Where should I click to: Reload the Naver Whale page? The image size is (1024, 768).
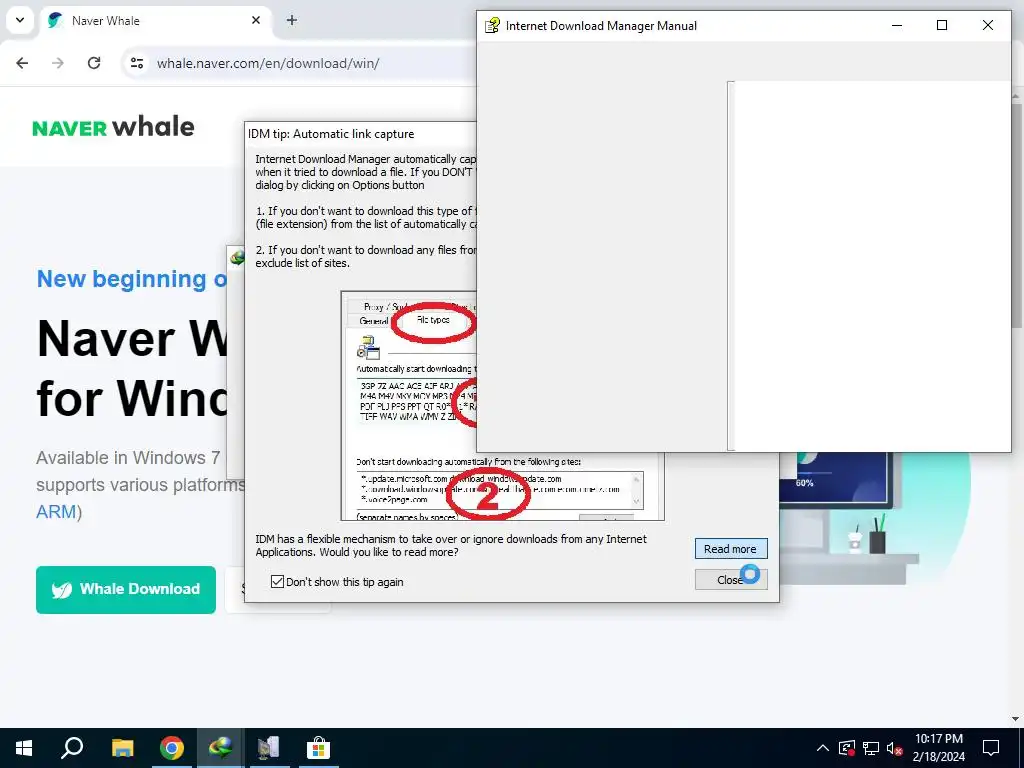coord(94,63)
